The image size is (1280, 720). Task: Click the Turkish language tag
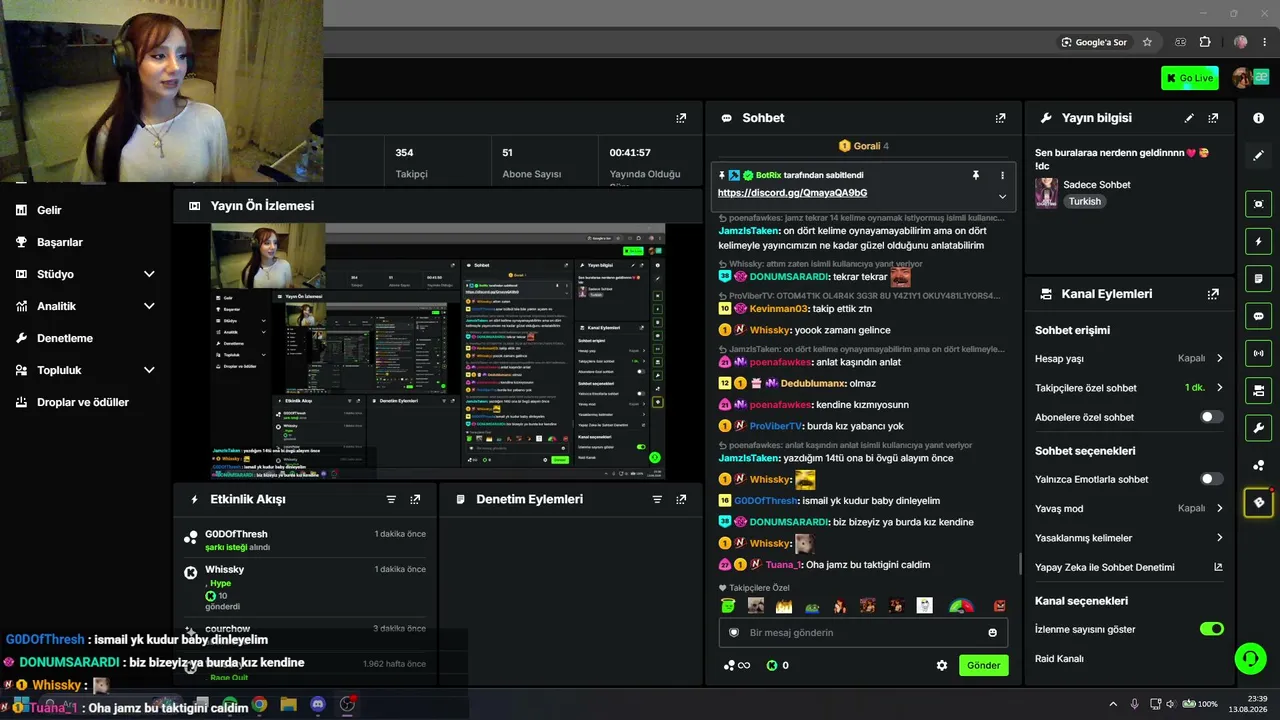coord(1084,201)
